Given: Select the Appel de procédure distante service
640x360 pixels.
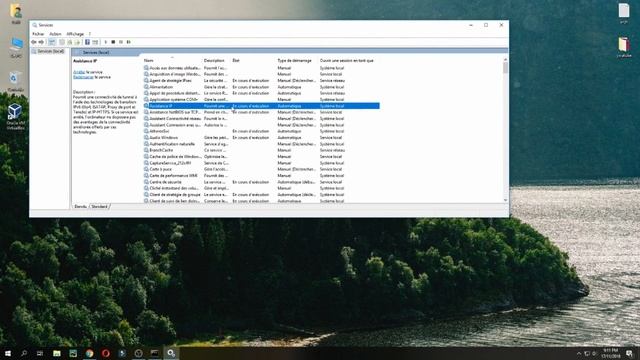Looking at the screenshot, I should tap(174, 93).
